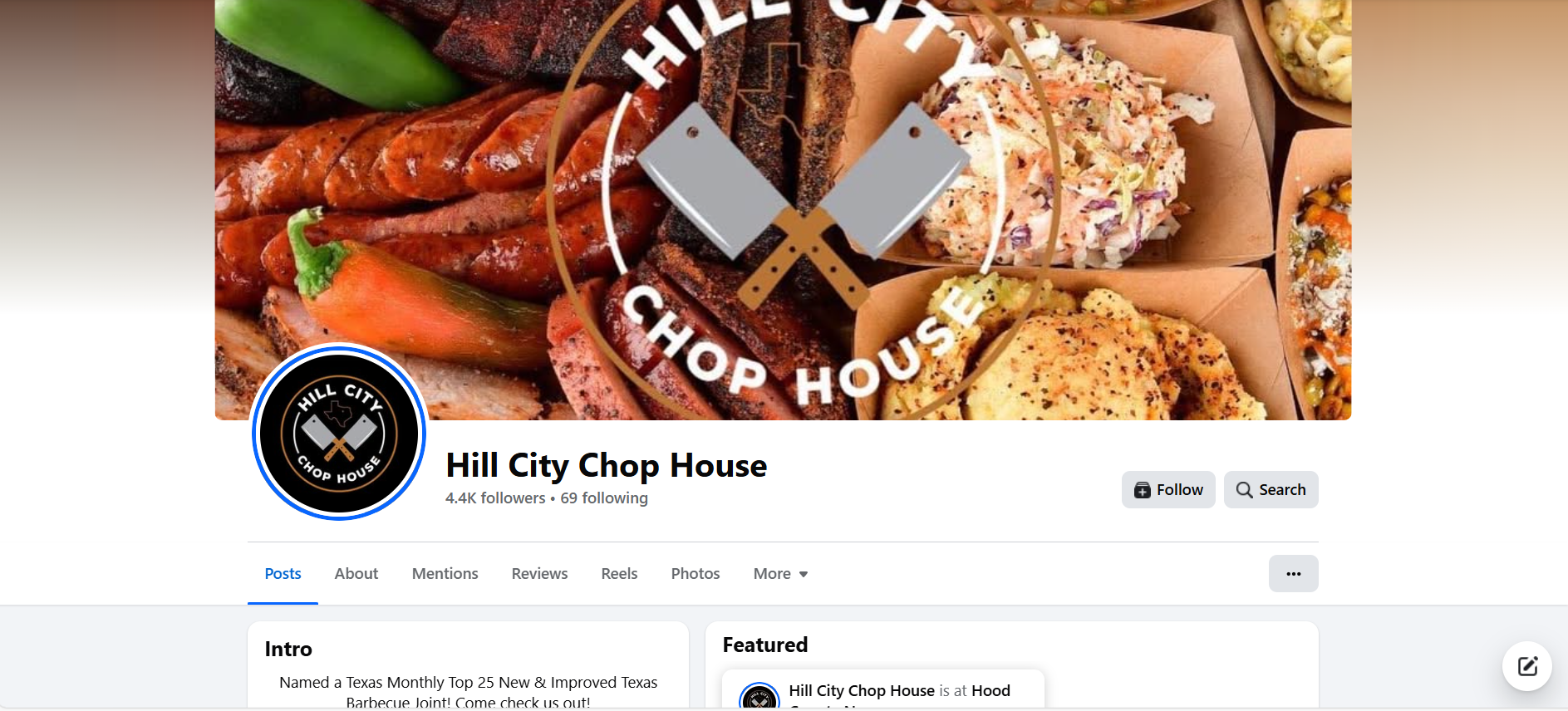Open the Reviews tab
Screen dimensions: 1568x711
tap(540, 574)
